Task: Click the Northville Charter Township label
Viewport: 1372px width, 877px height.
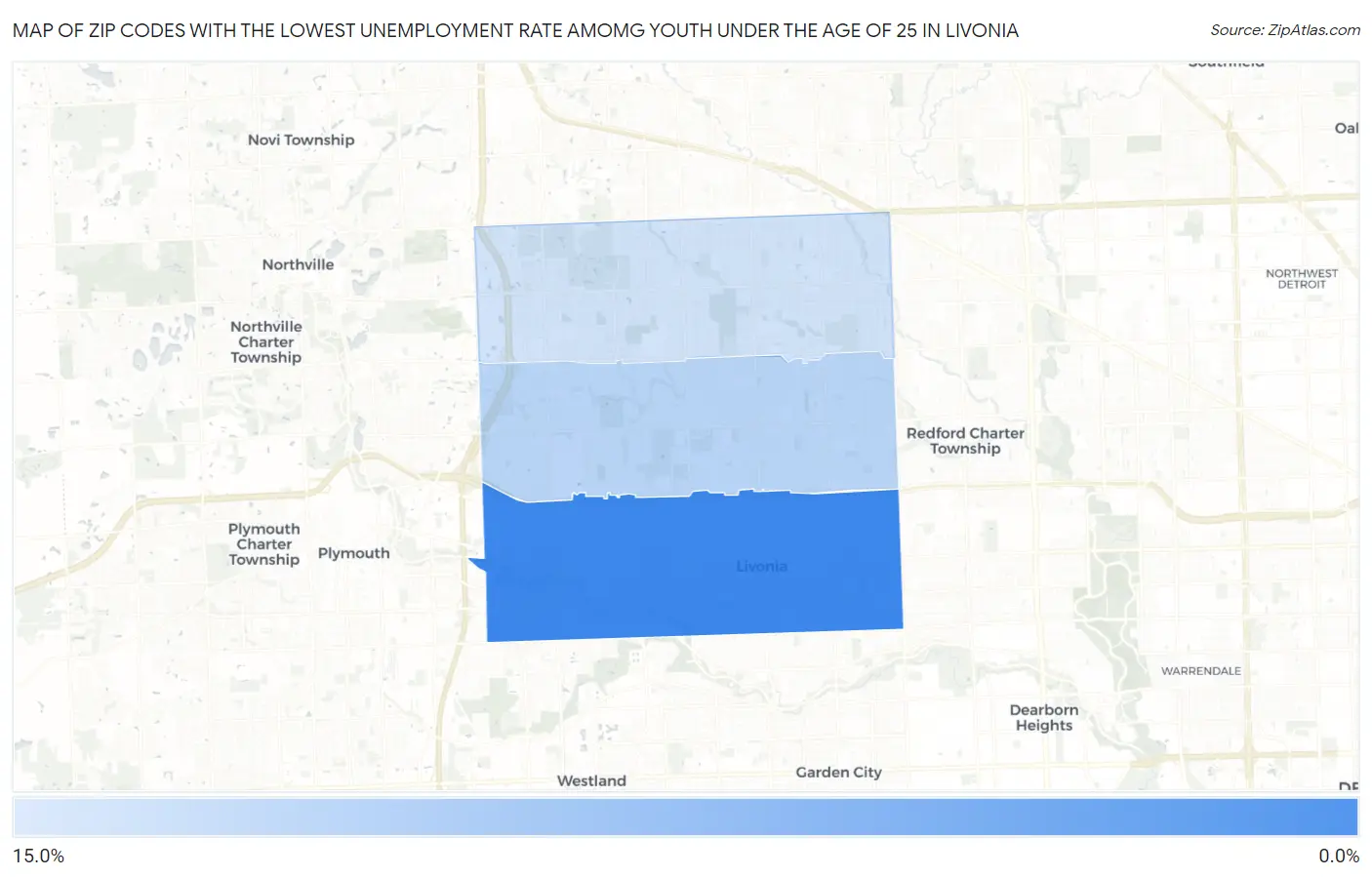Action: tap(266, 342)
